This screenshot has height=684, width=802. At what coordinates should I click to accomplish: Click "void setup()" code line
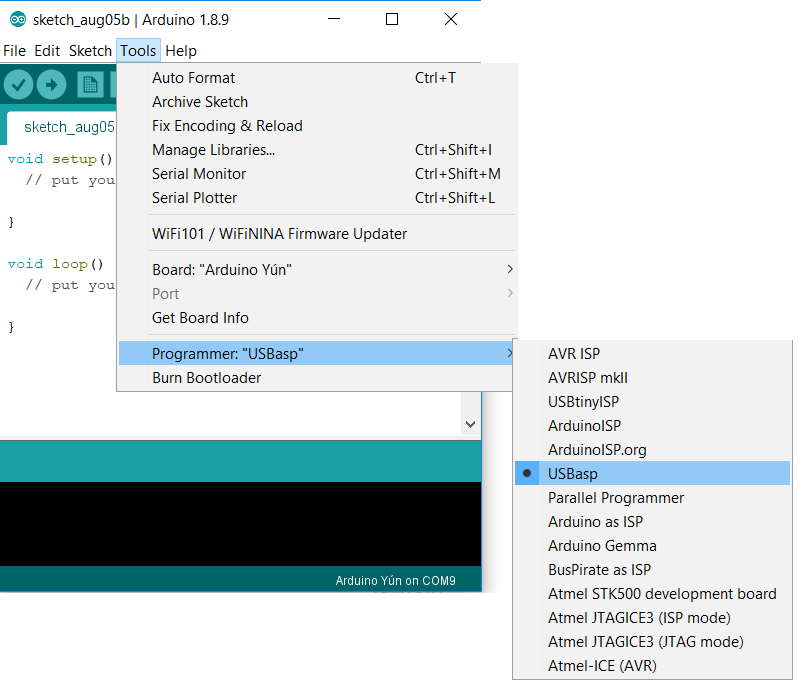(60, 159)
